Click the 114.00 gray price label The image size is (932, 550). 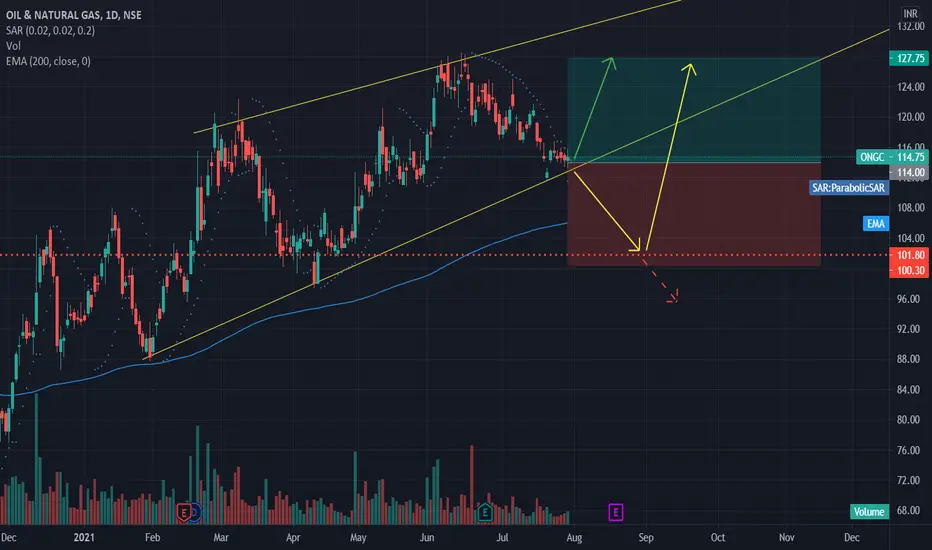coord(909,172)
